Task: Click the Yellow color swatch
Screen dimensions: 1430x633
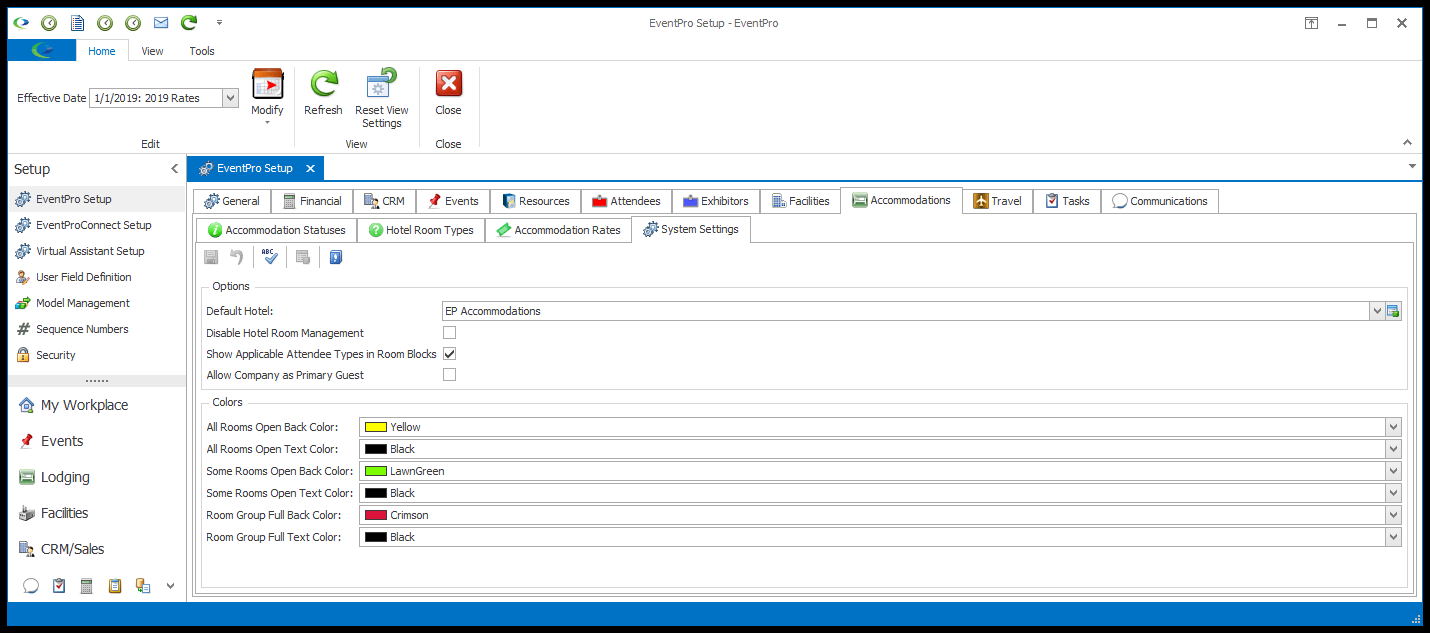Action: point(376,427)
